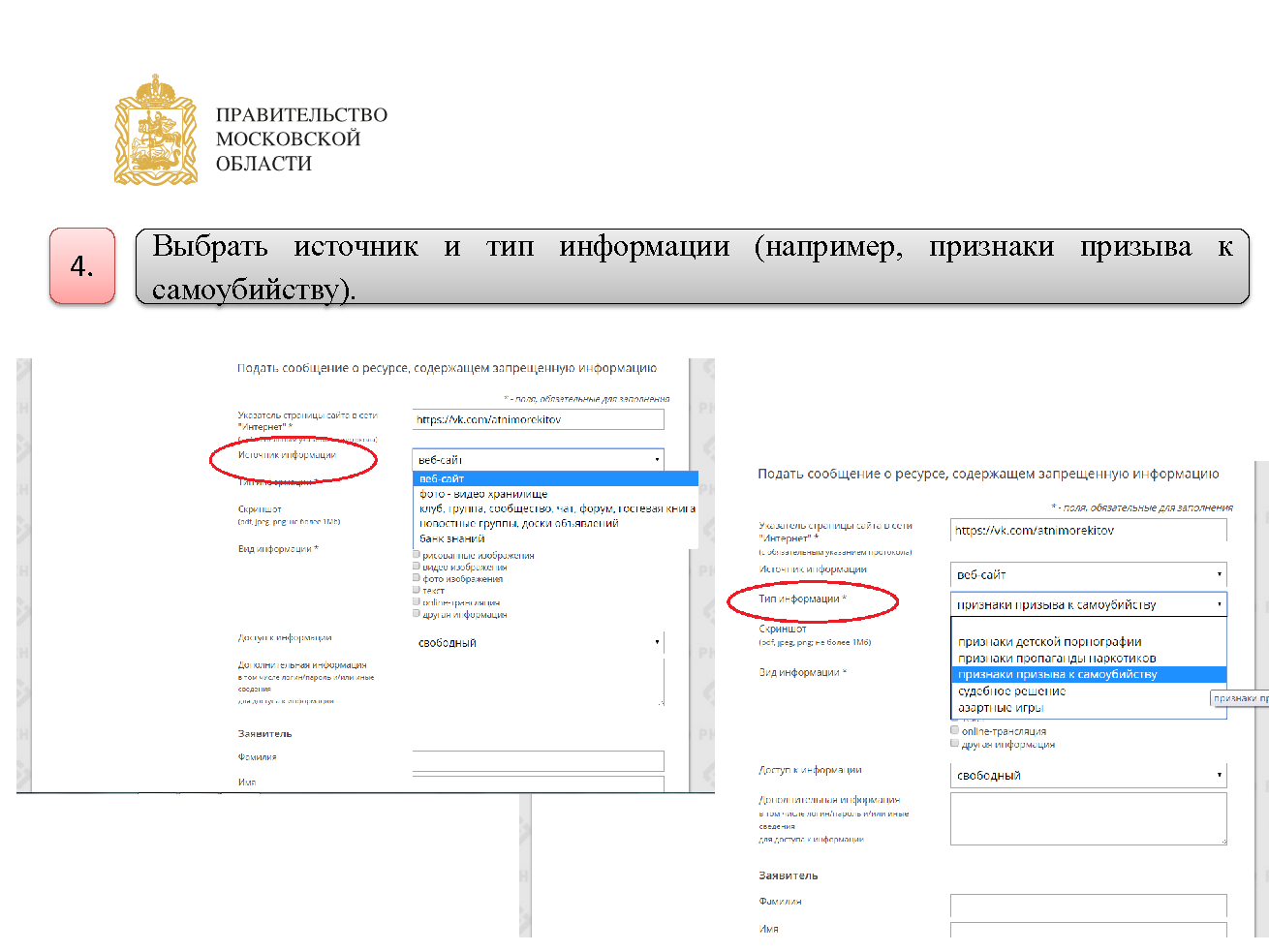Tick 'видео изображения' checkbox in the left form
This screenshot has height=952, width=1269.
[x=417, y=567]
